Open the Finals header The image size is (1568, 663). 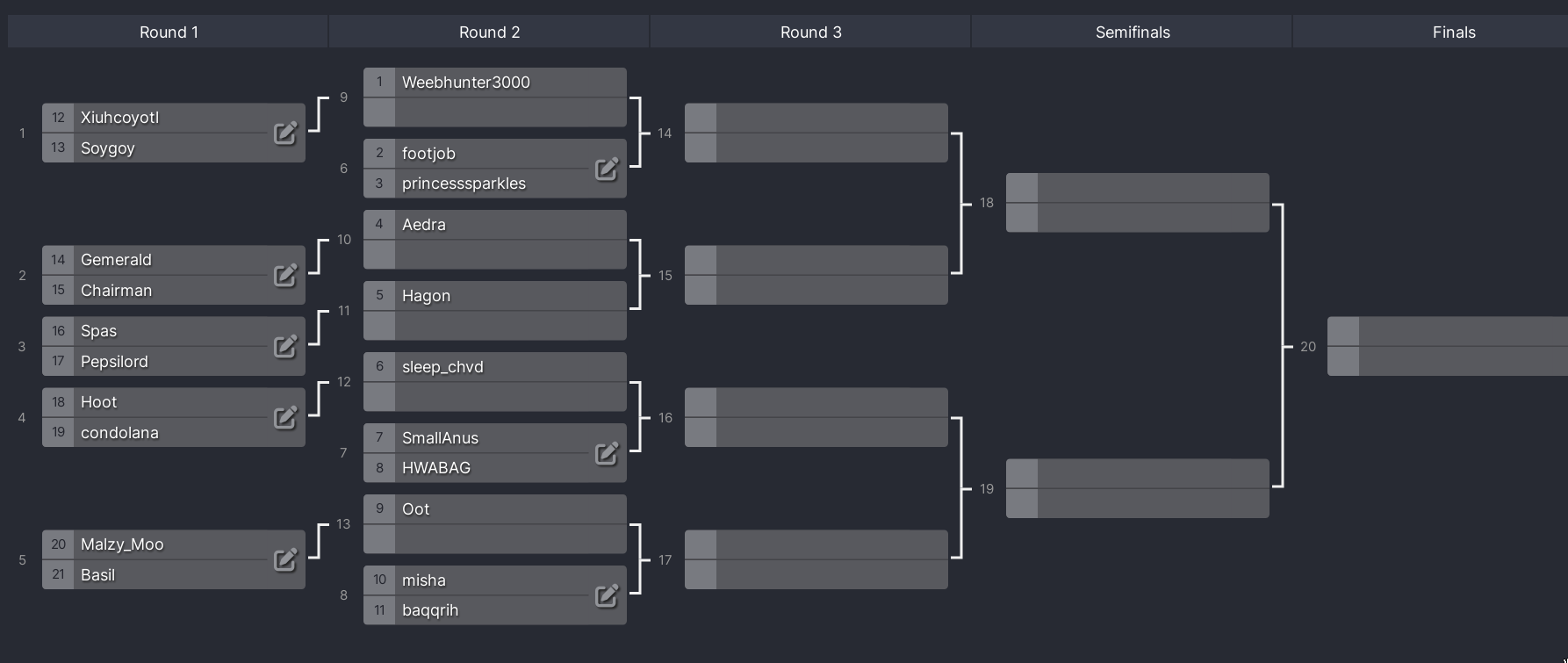pyautogui.click(x=1454, y=32)
